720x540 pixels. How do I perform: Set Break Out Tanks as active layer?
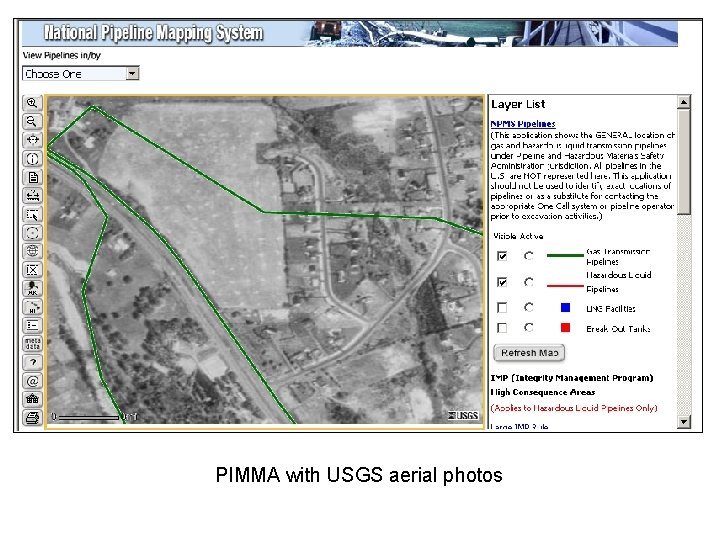click(x=529, y=327)
